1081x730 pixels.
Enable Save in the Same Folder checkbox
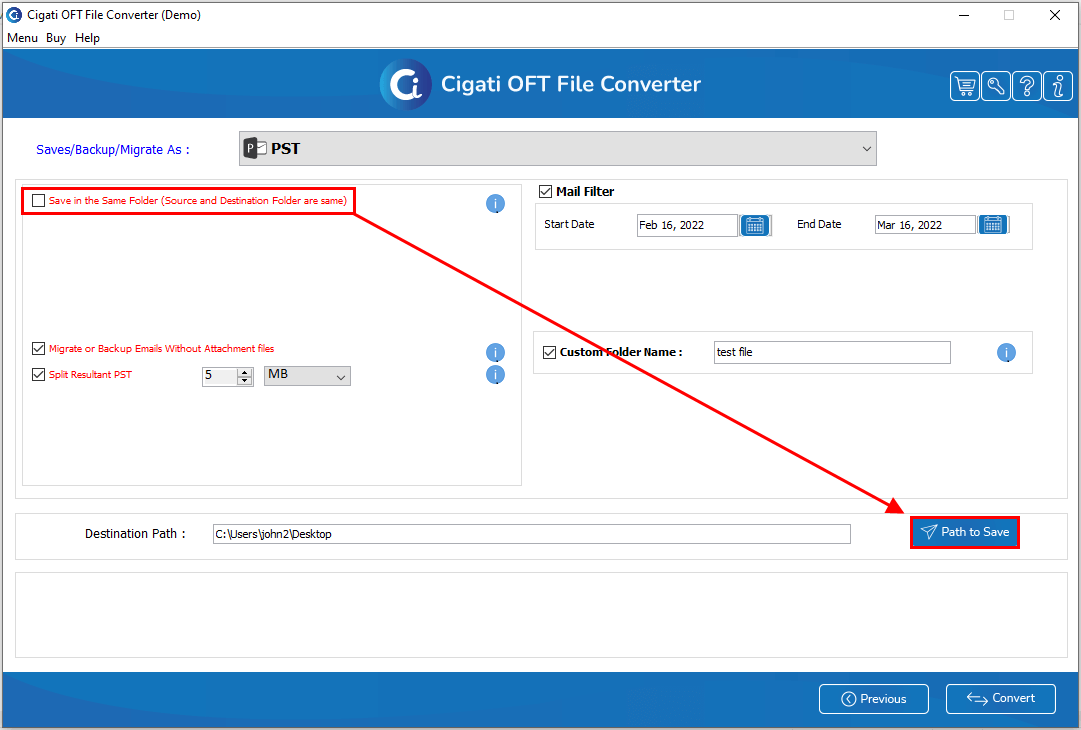pos(39,201)
